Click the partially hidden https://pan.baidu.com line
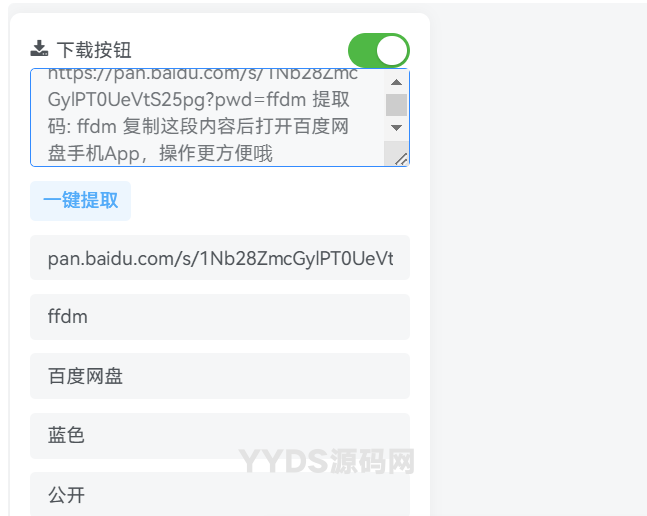 [203, 75]
